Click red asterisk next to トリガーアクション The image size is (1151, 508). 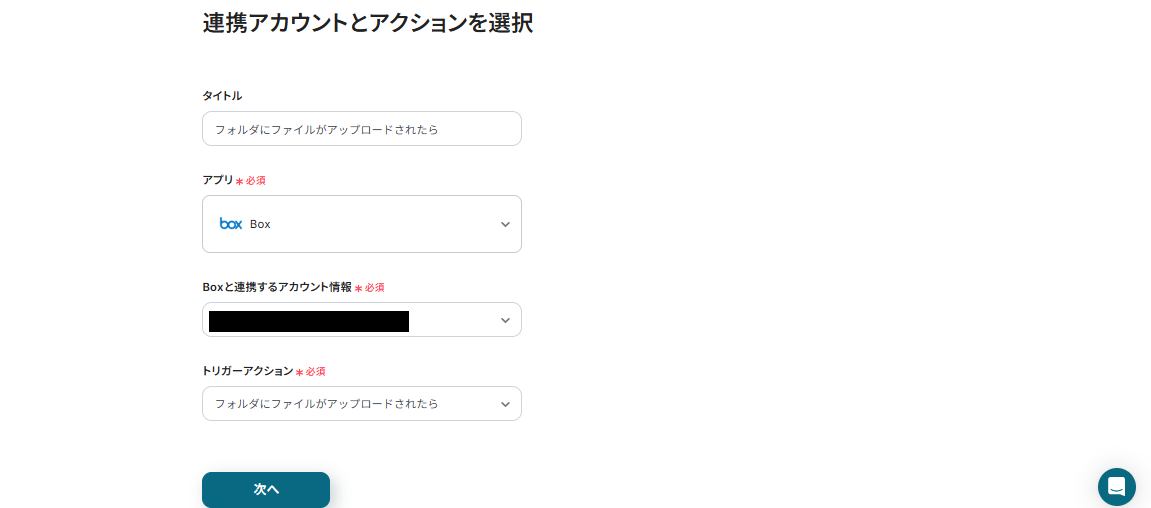[299, 372]
